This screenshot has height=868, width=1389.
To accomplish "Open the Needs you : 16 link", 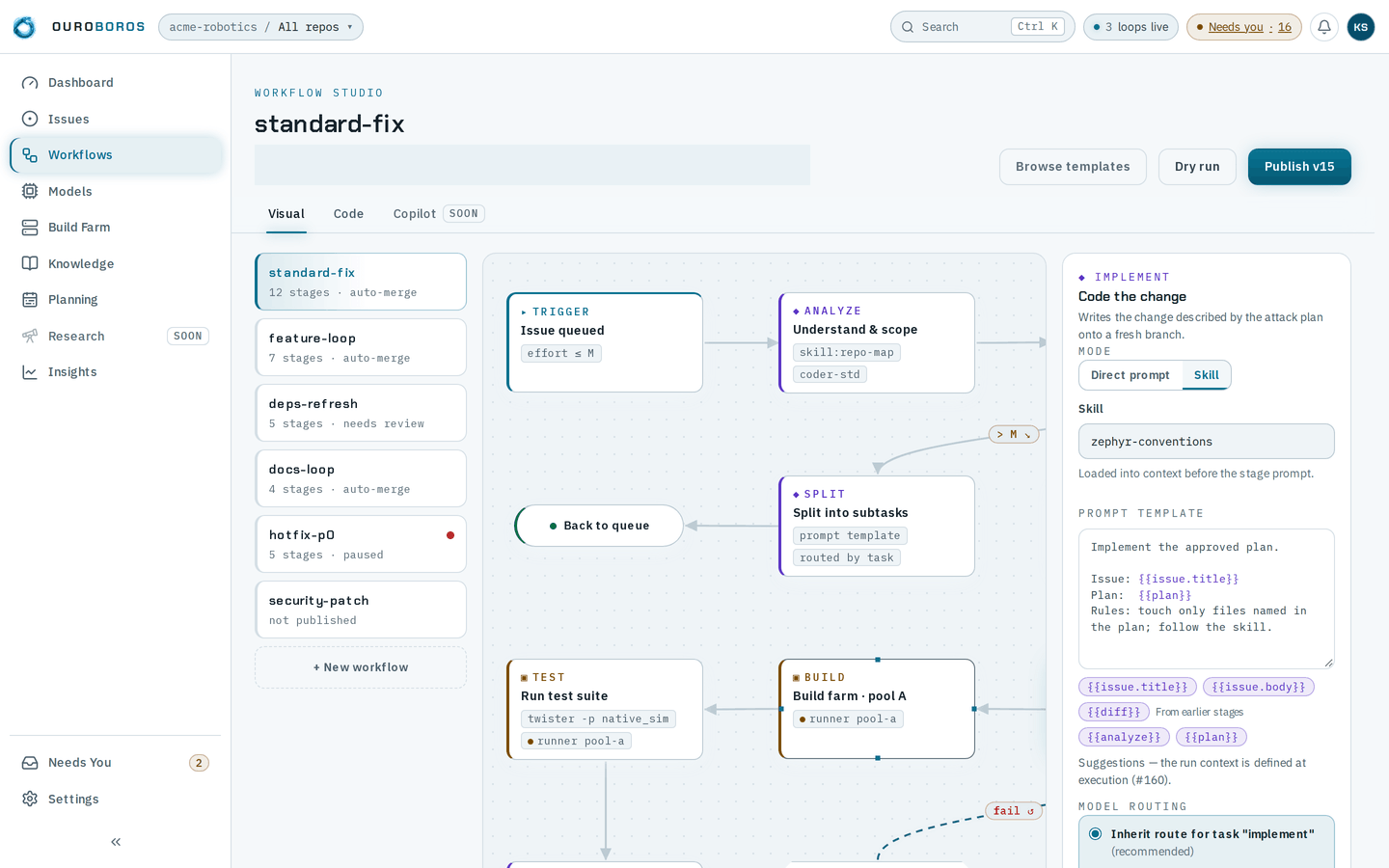I will click(1244, 27).
